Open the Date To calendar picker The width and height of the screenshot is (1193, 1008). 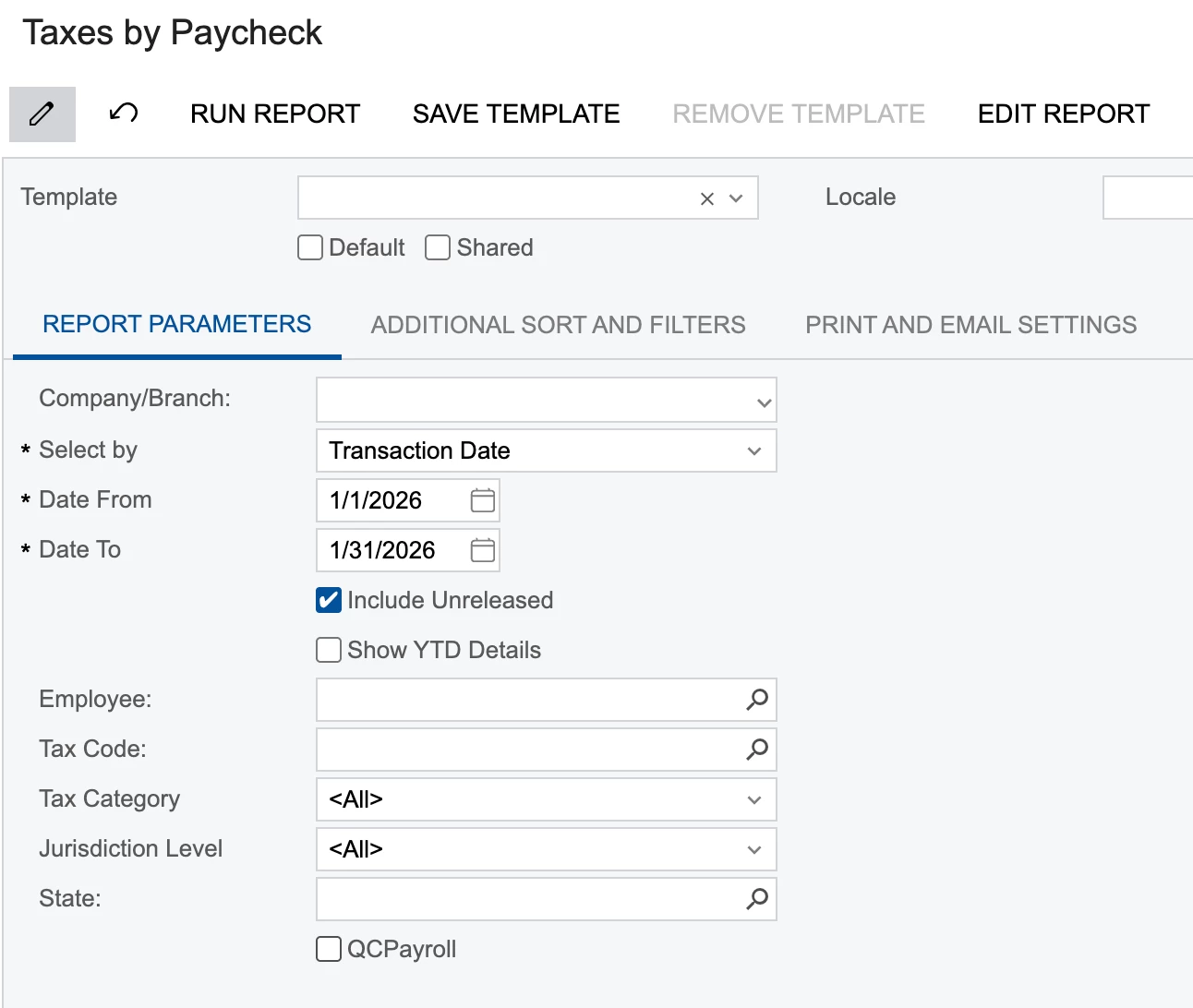[482, 550]
